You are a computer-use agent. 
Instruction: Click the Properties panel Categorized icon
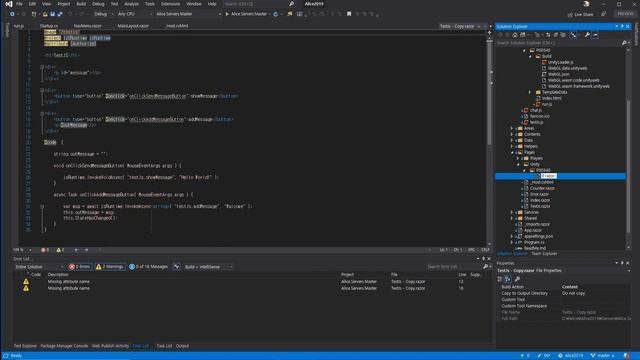click(500, 279)
